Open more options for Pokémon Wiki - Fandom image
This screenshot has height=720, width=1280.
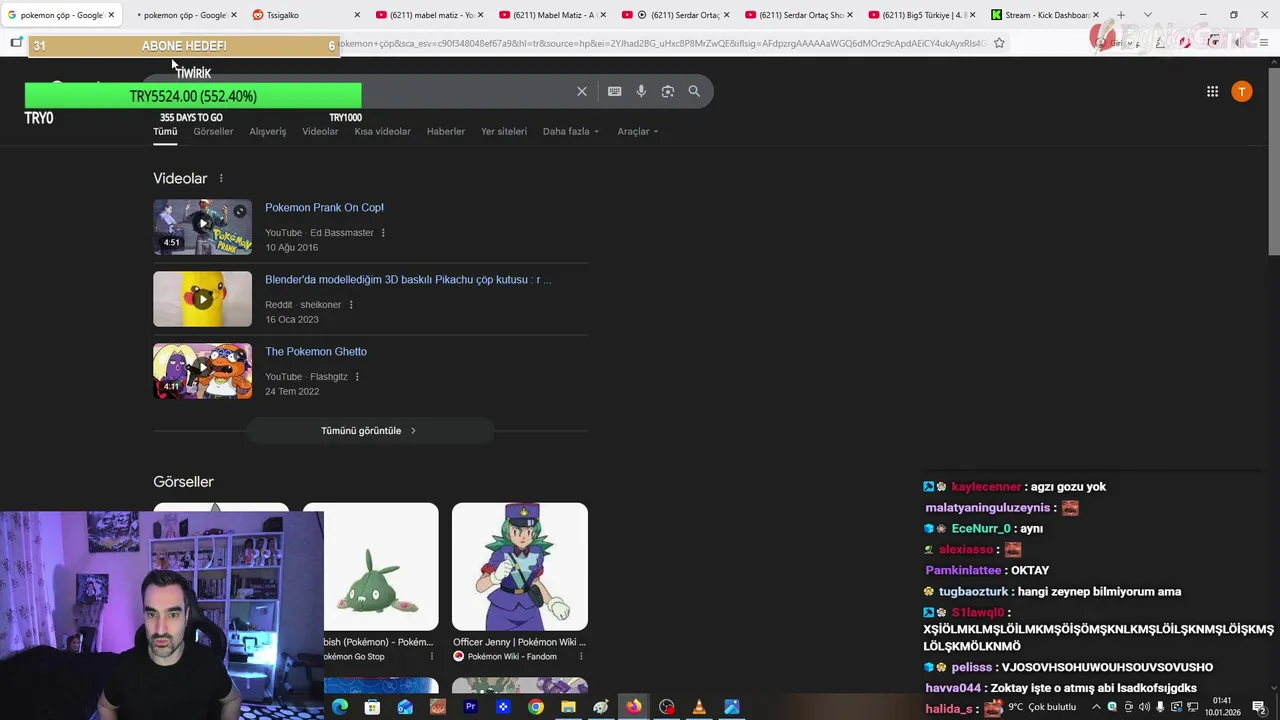click(581, 656)
